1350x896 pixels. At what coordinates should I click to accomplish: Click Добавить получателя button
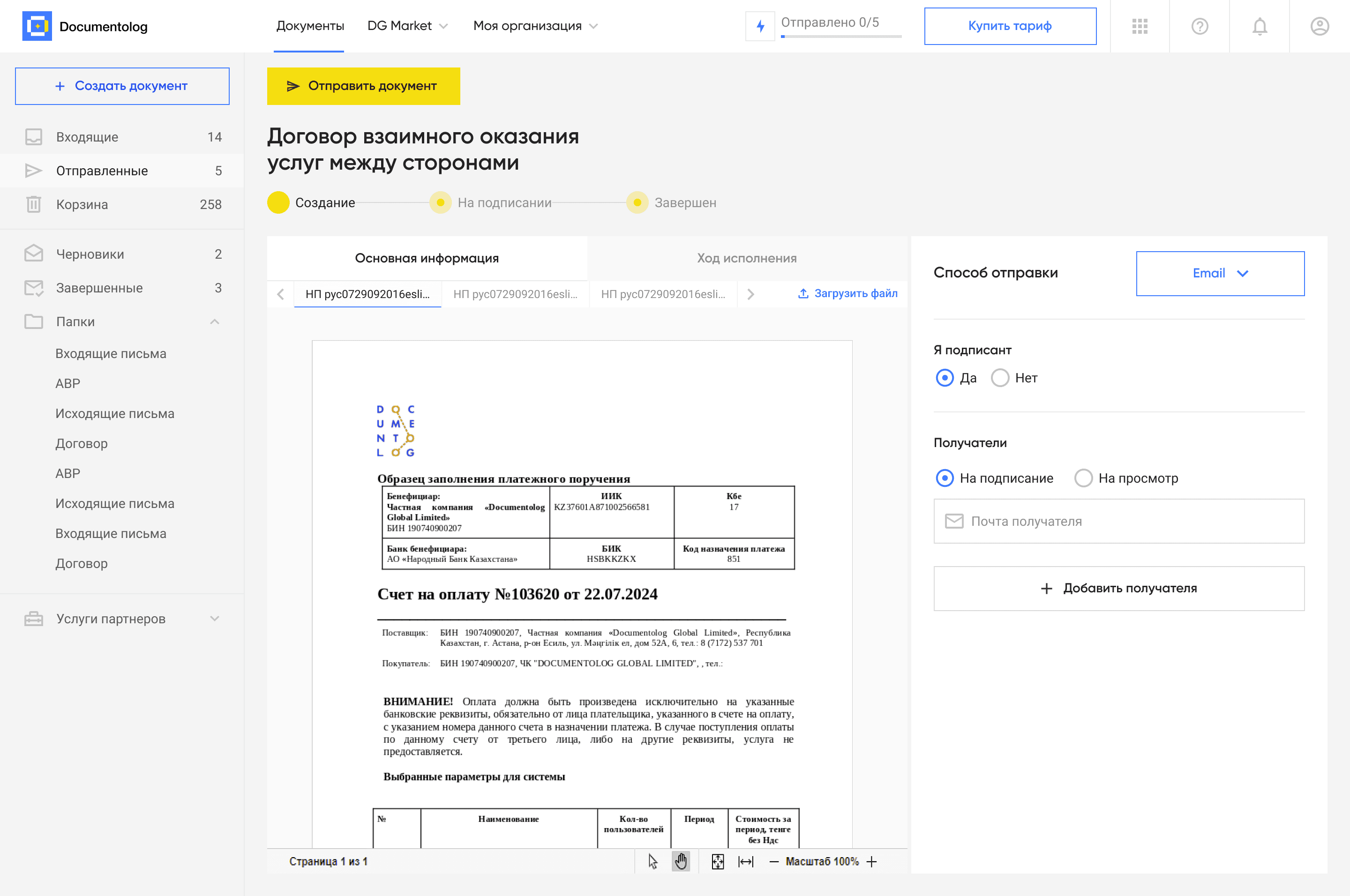pos(1118,588)
